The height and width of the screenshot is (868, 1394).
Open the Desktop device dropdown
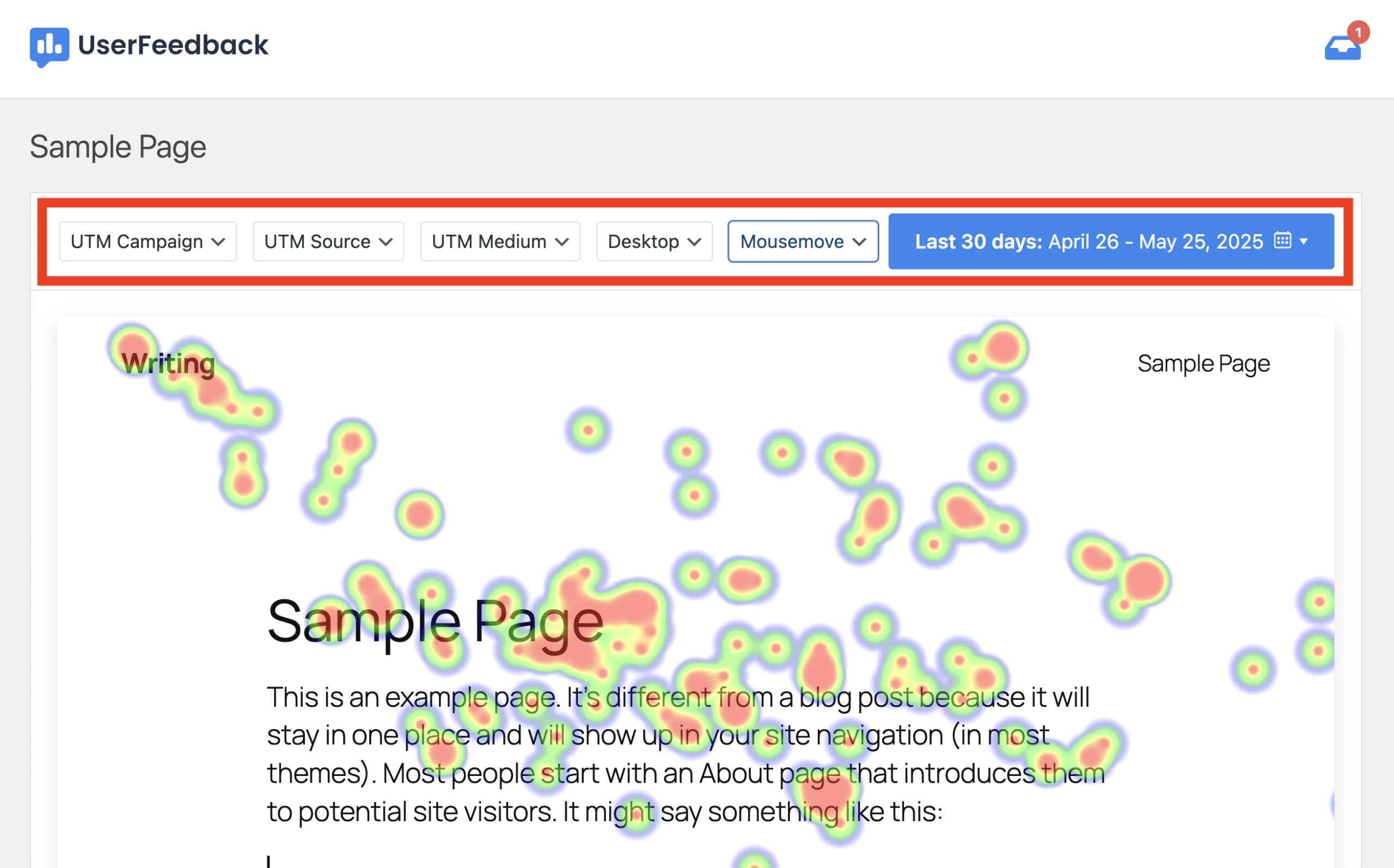pyautogui.click(x=655, y=242)
